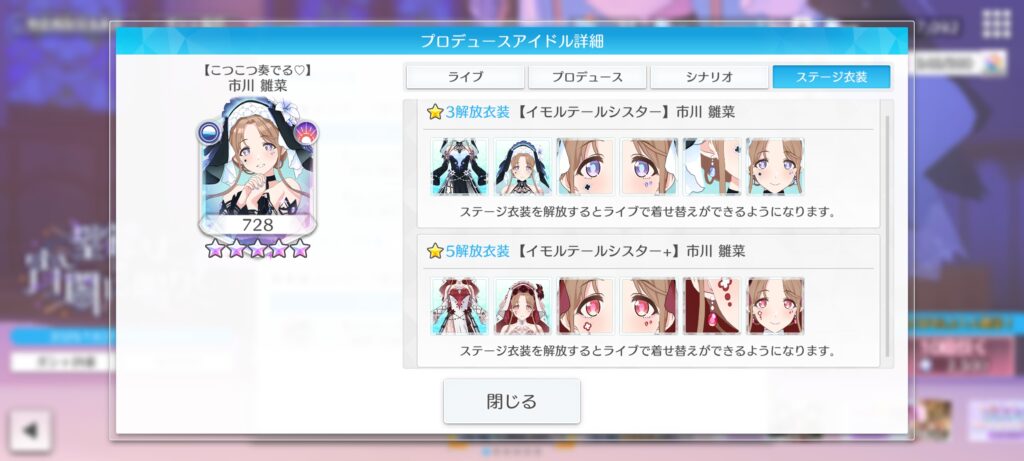The image size is (1024, 461).
Task: Select the black full-body sister costume icon
Action: 459,167
